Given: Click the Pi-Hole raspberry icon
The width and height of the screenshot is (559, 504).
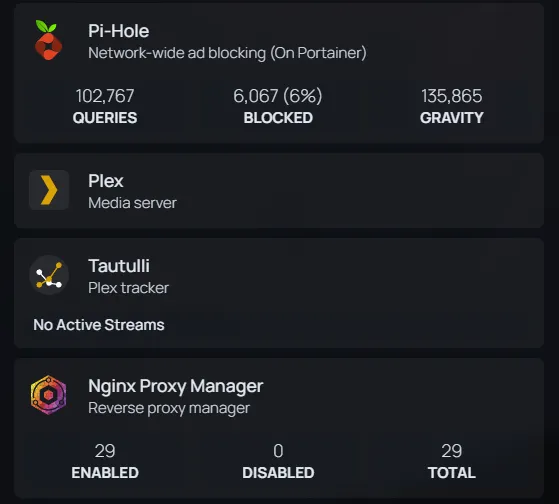Looking at the screenshot, I should (49, 40).
